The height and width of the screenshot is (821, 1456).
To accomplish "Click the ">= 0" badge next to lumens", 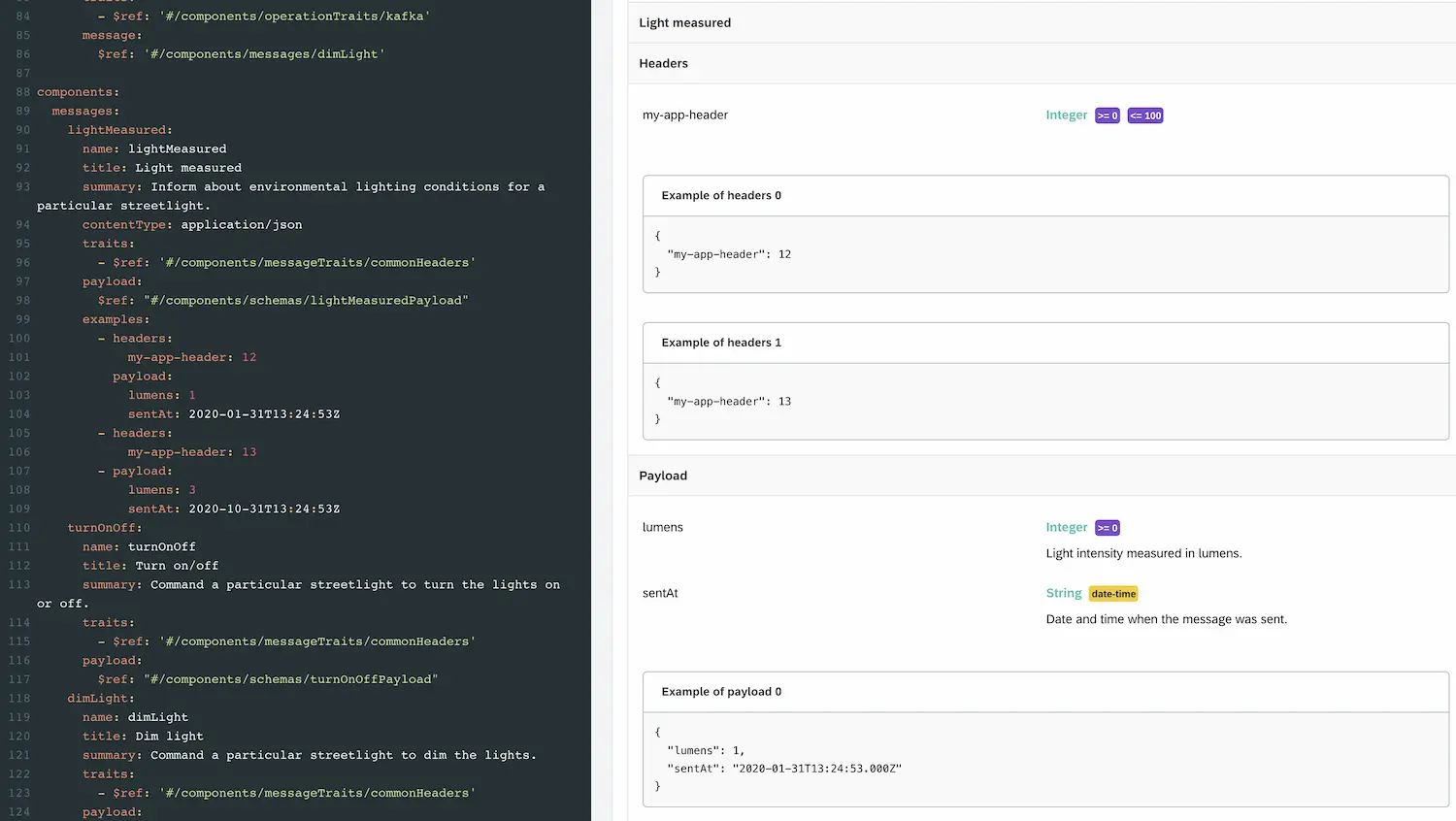I will pos(1107,527).
